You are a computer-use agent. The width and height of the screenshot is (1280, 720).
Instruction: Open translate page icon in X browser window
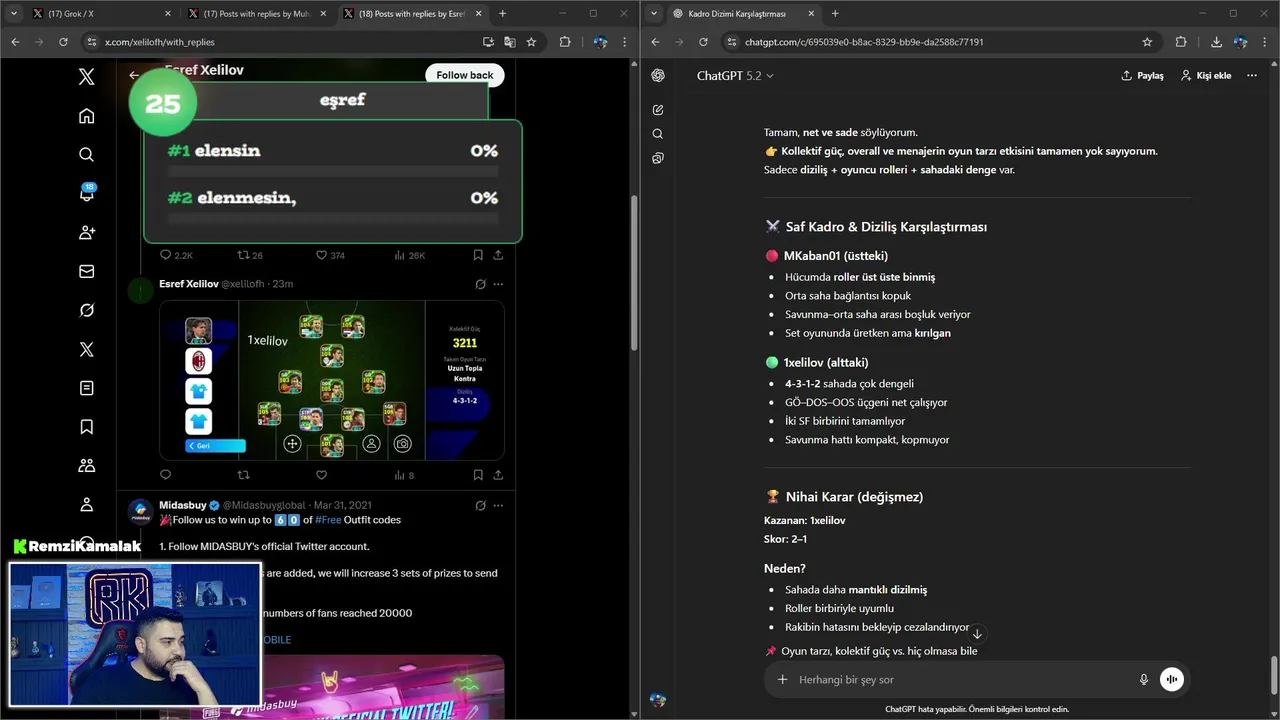509,42
